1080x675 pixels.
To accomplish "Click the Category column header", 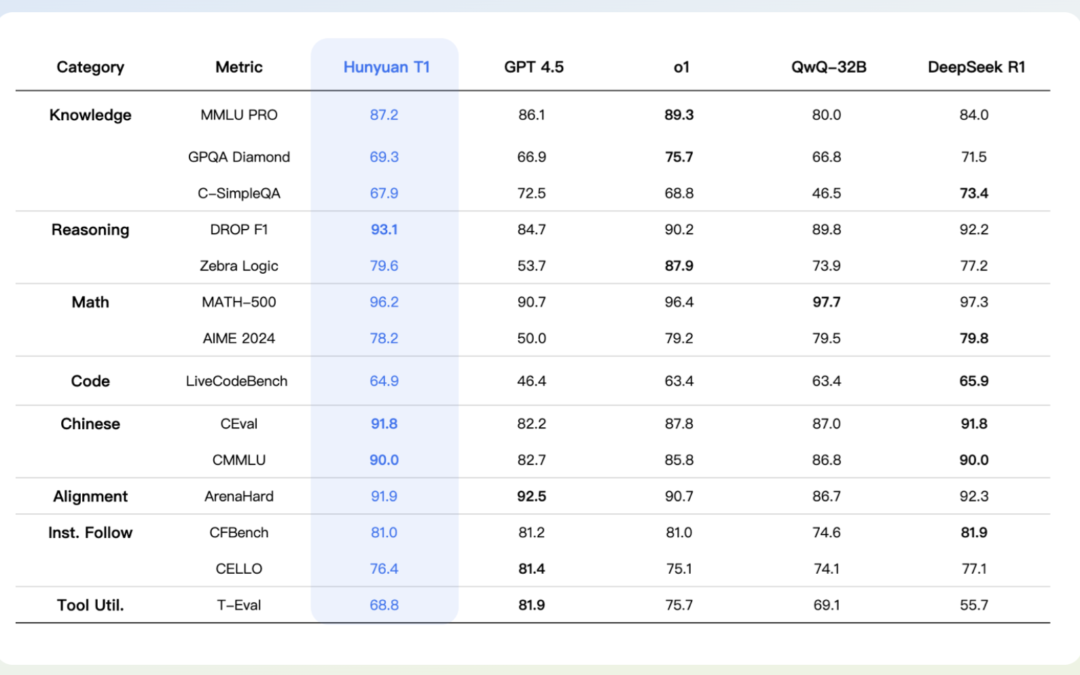I will [90, 67].
